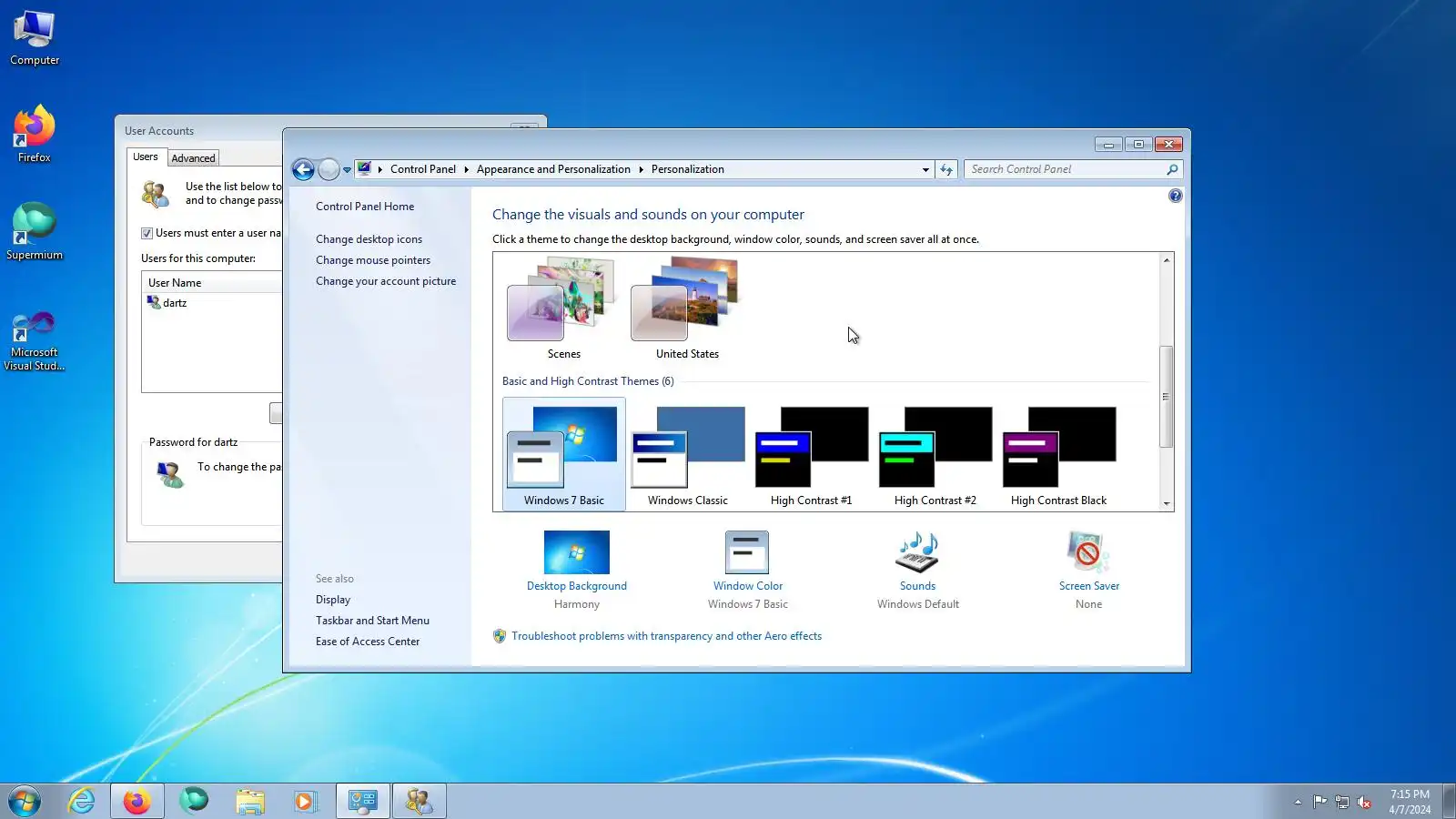Open Windows Media Player from the taskbar
The height and width of the screenshot is (819, 1456).
[x=305, y=801]
